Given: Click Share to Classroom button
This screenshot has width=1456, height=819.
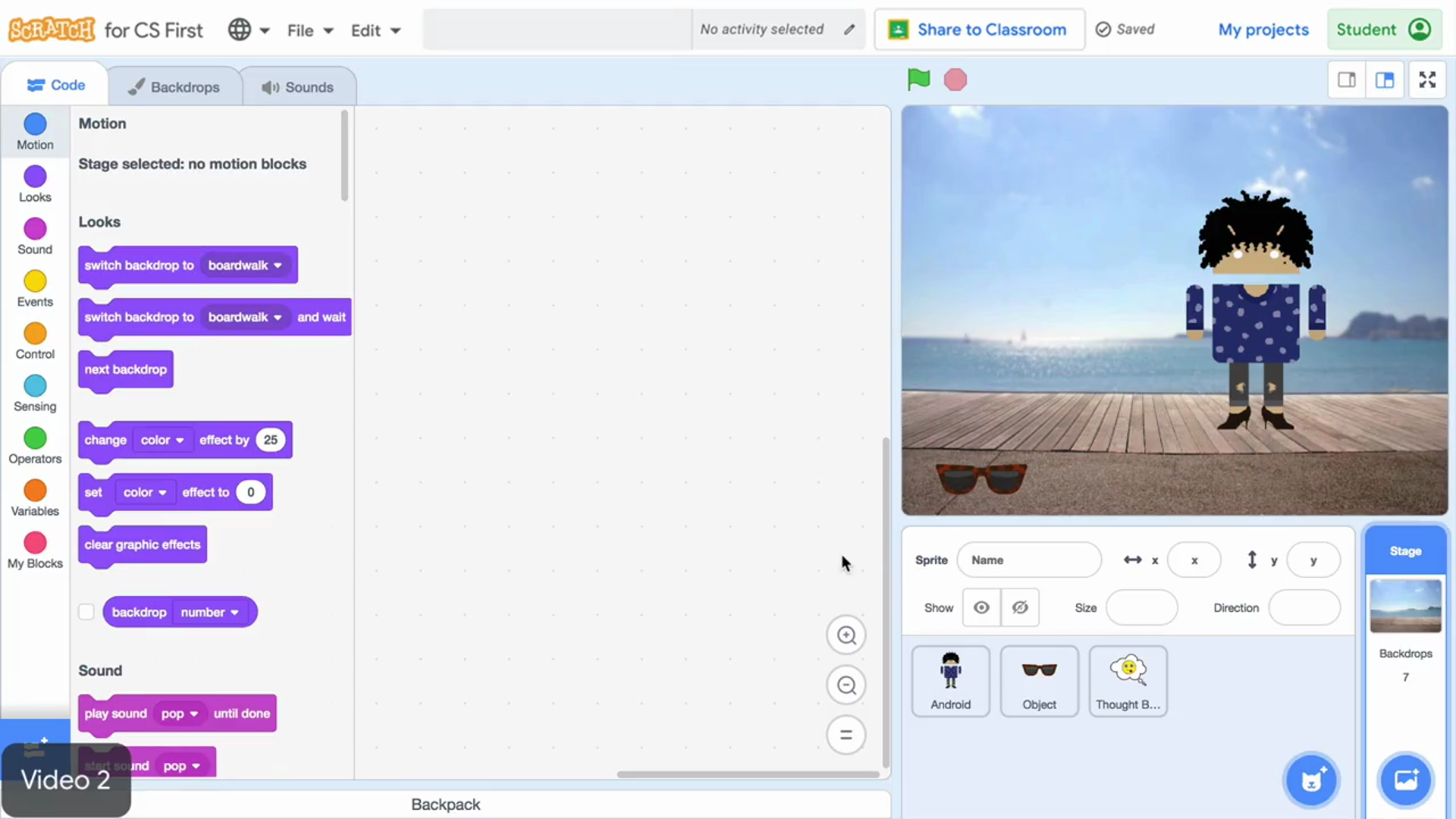Looking at the screenshot, I should [979, 30].
